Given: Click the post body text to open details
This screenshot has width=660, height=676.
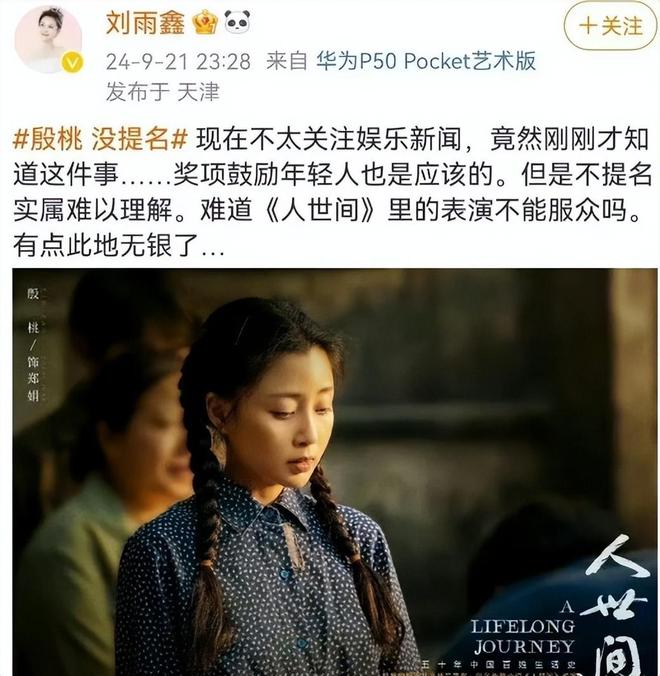Looking at the screenshot, I should (331, 192).
